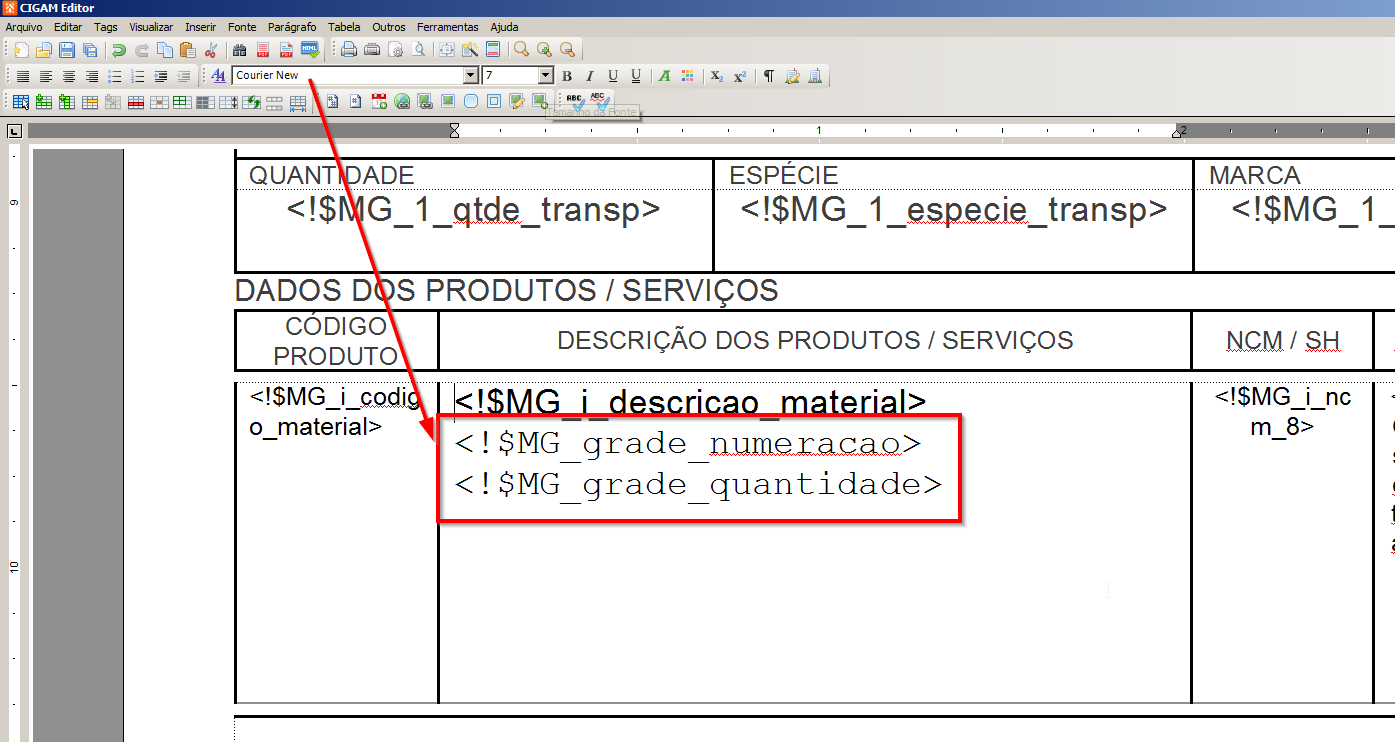The width and height of the screenshot is (1395, 742).
Task: Click the insert hyperlink globe icon
Action: (x=402, y=101)
